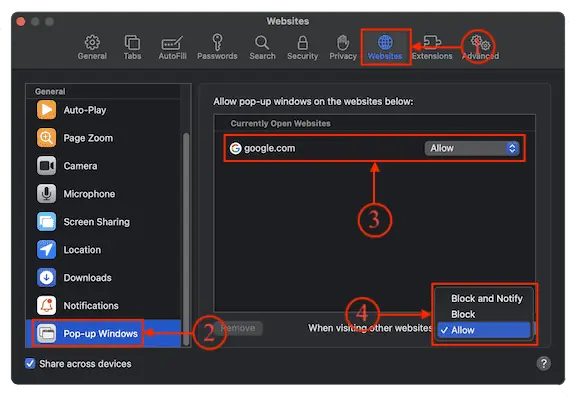Expand the google.com Allow dropdown
576x400 pixels.
point(472,148)
